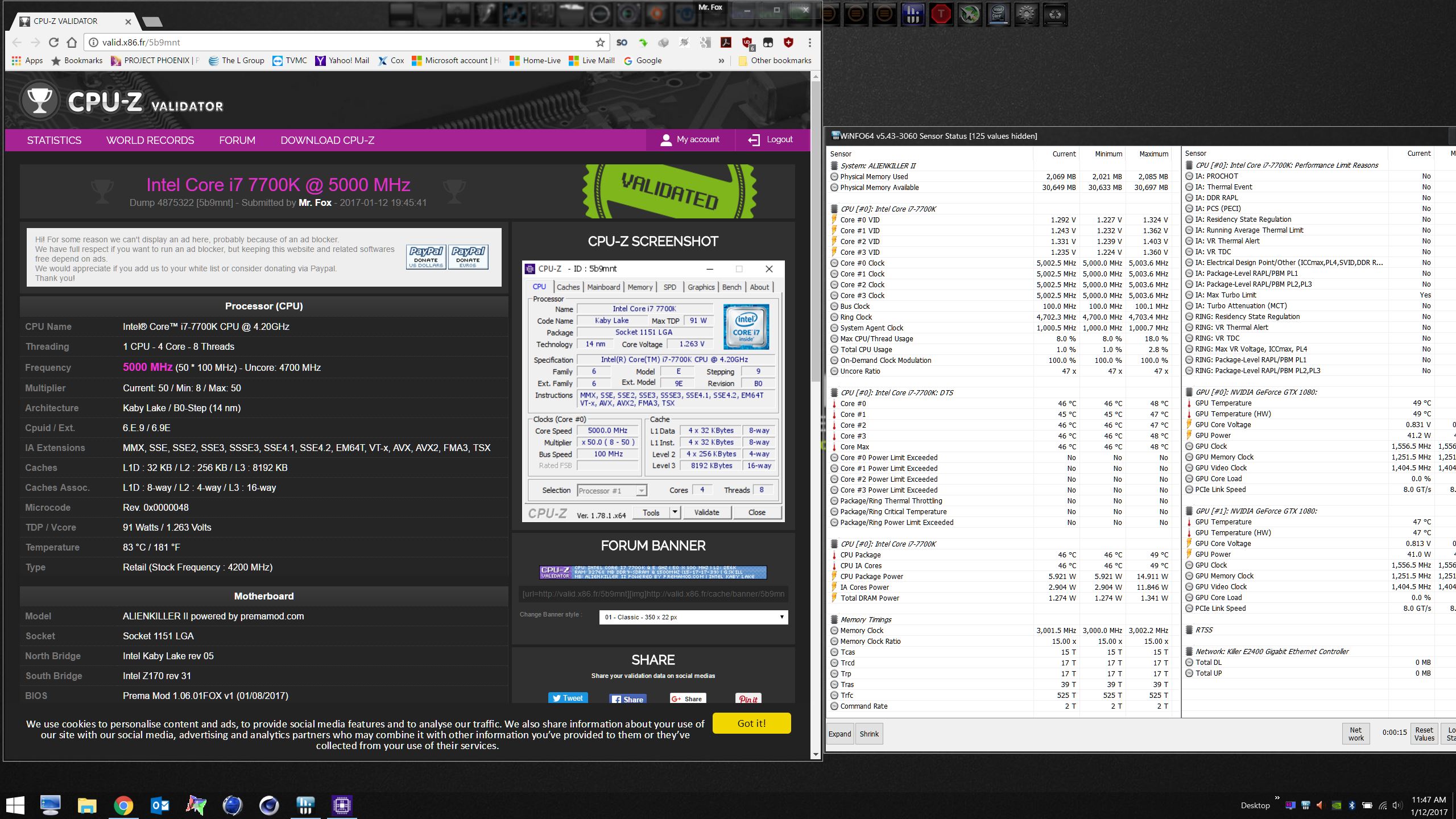
Task: Open the Bluetooth tray icon
Action: click(x=1352, y=805)
